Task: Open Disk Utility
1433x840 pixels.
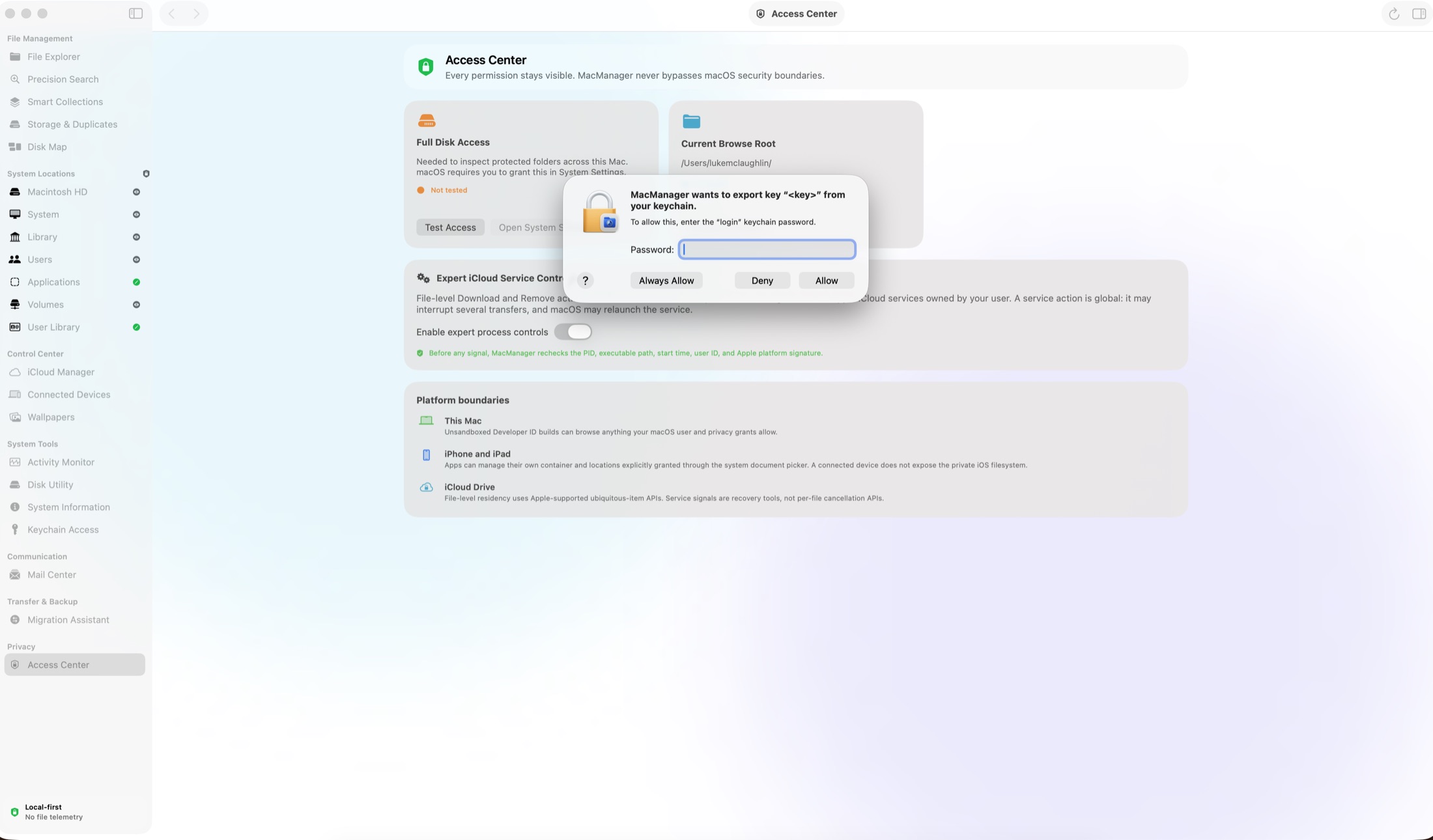Action: point(74,484)
